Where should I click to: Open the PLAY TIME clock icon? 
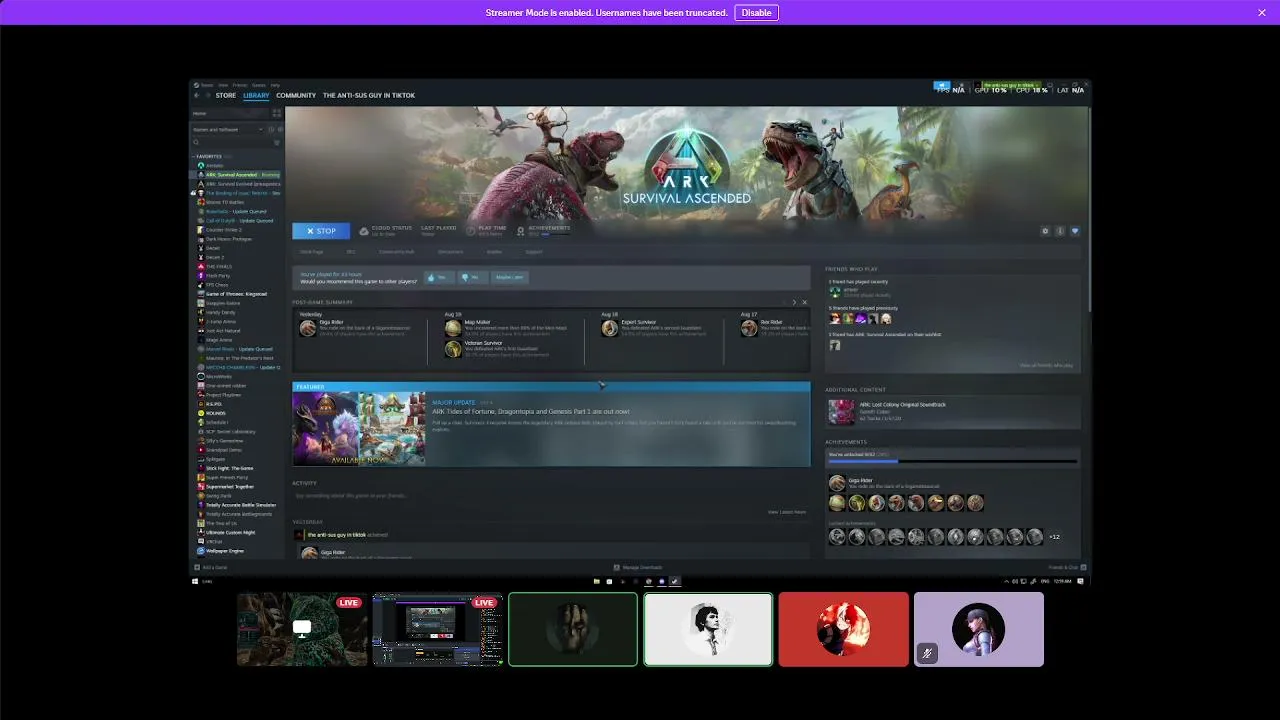[471, 231]
